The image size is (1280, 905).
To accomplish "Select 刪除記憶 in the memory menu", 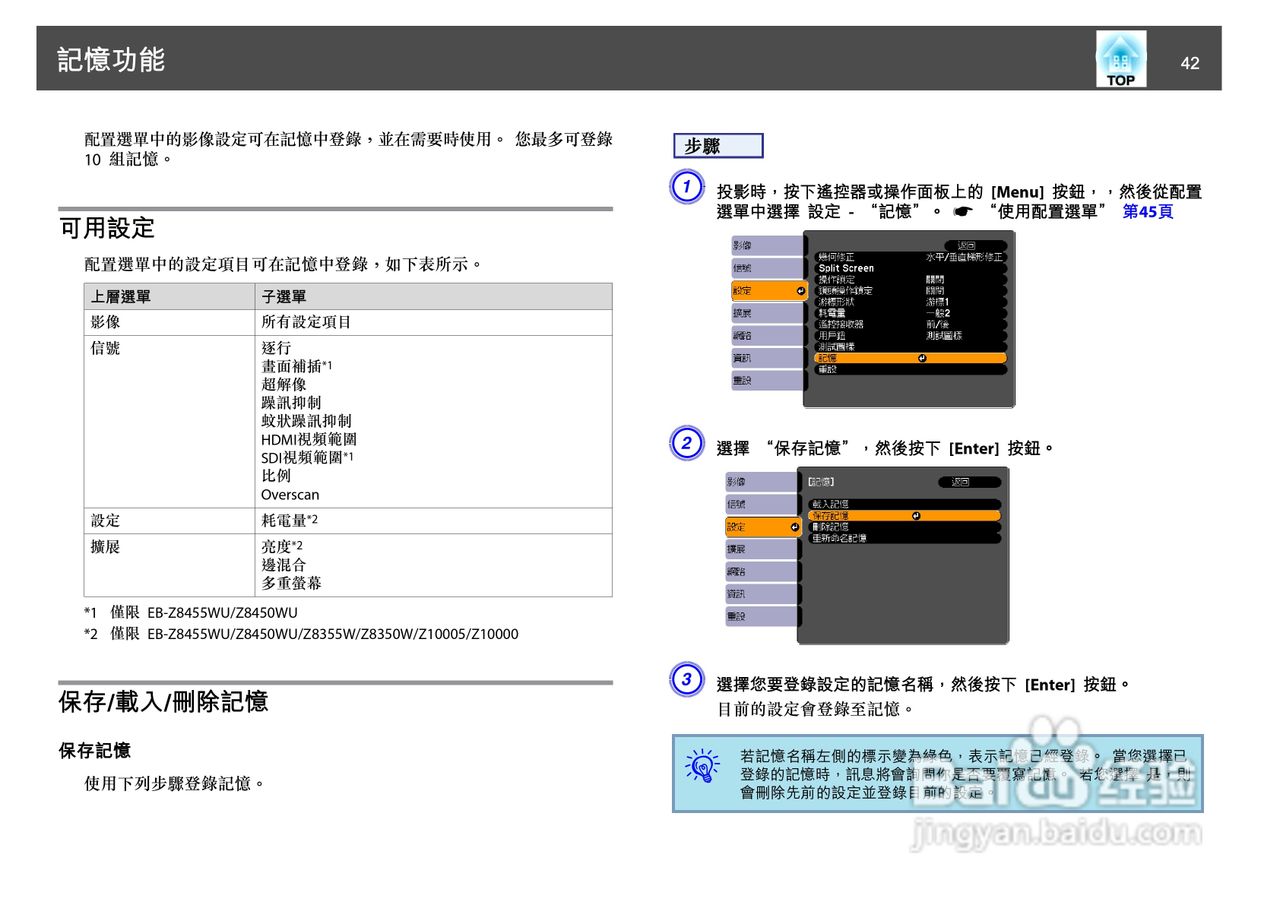I will (x=831, y=527).
